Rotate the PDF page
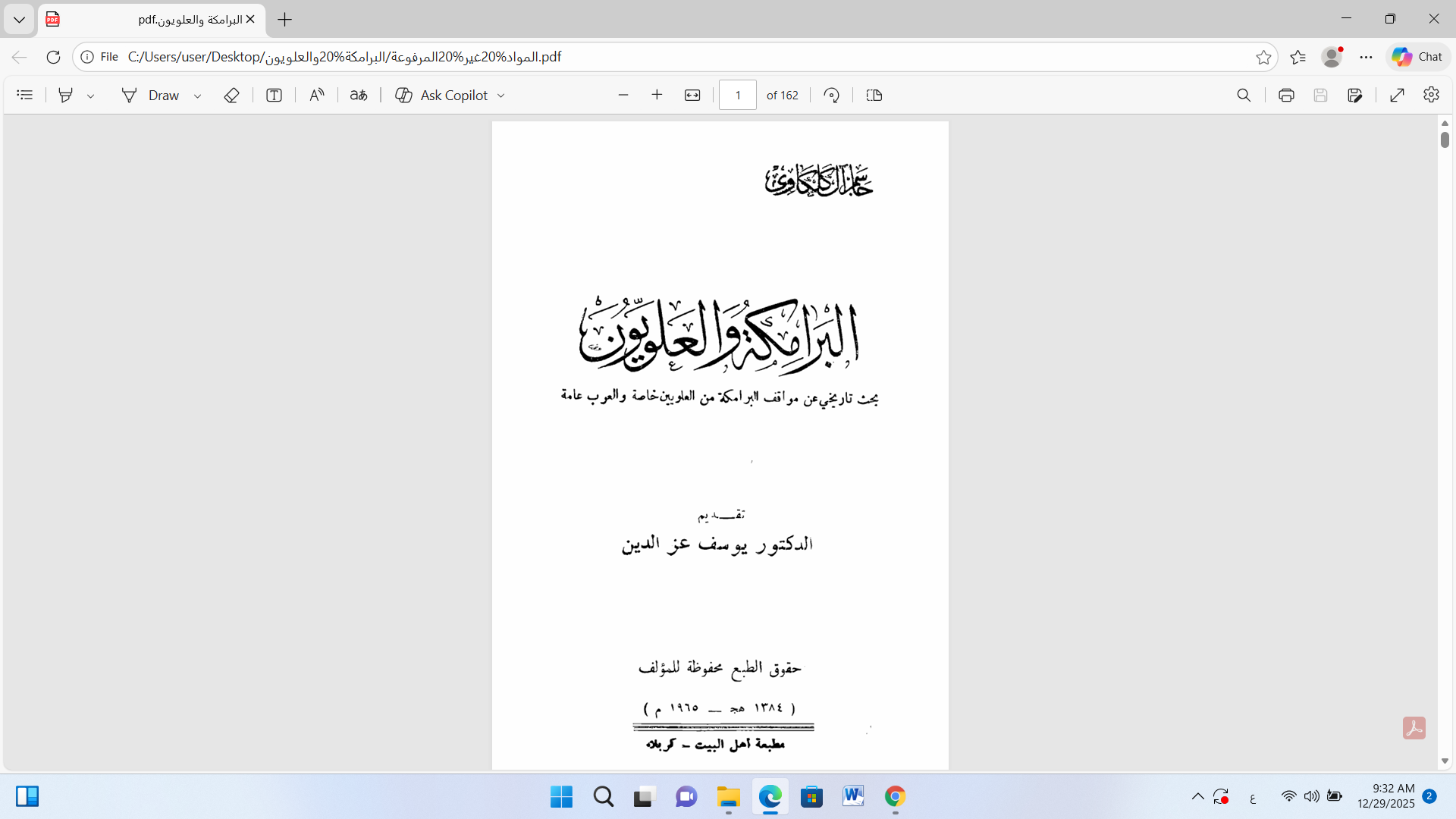 [832, 95]
